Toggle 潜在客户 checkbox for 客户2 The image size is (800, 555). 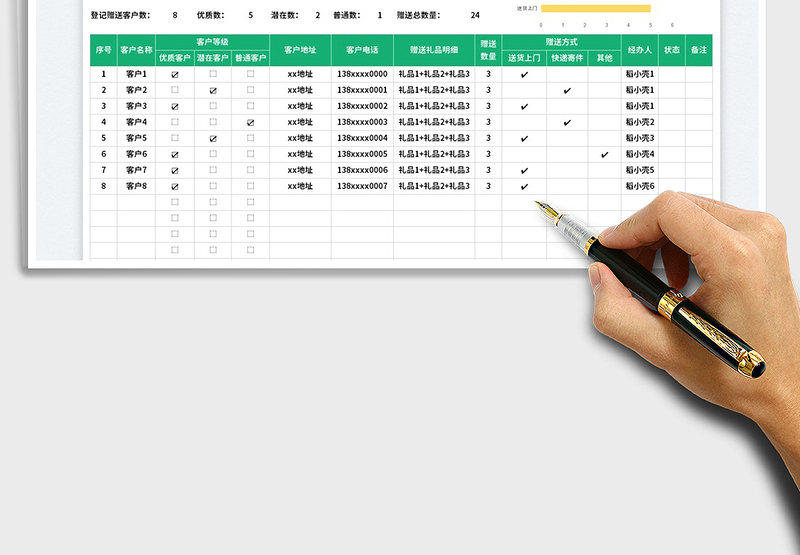point(213,91)
